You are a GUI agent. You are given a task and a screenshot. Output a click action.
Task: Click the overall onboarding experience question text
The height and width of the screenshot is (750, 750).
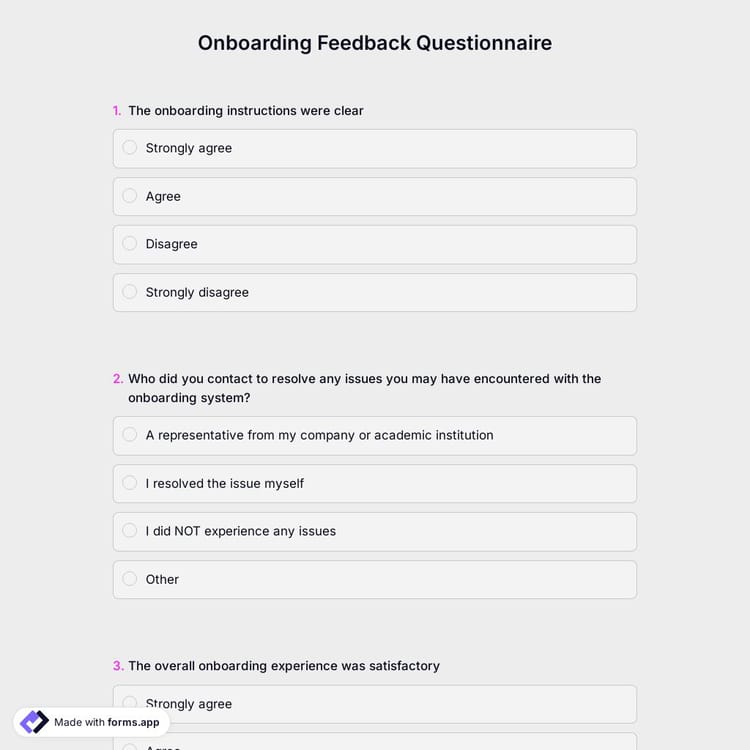click(284, 666)
